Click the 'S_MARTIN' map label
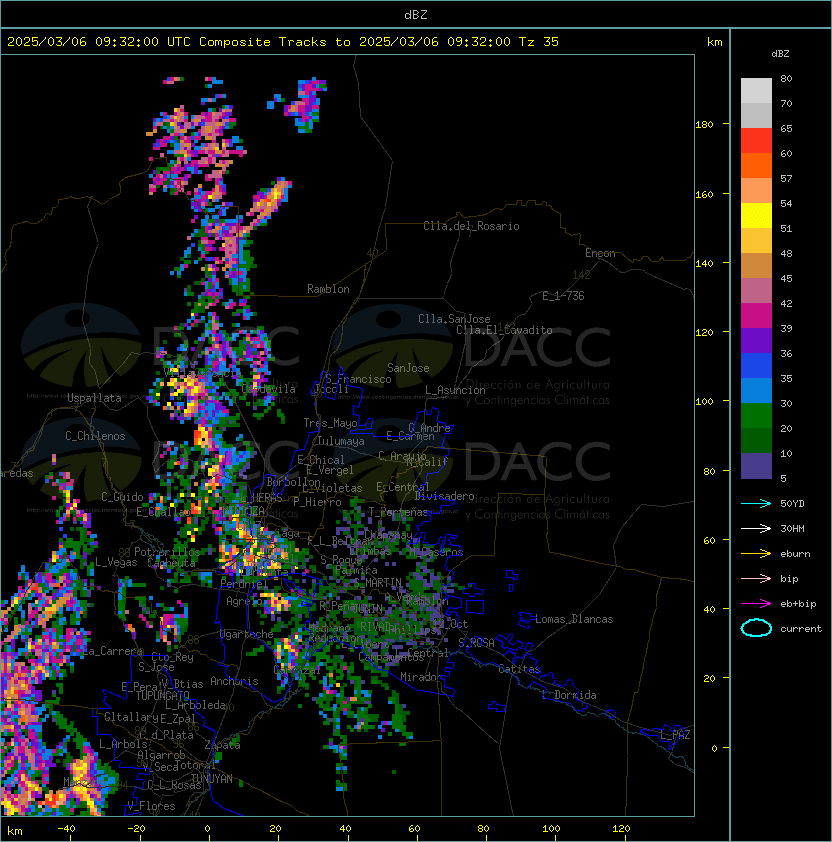The width and height of the screenshot is (832, 842). [377, 583]
